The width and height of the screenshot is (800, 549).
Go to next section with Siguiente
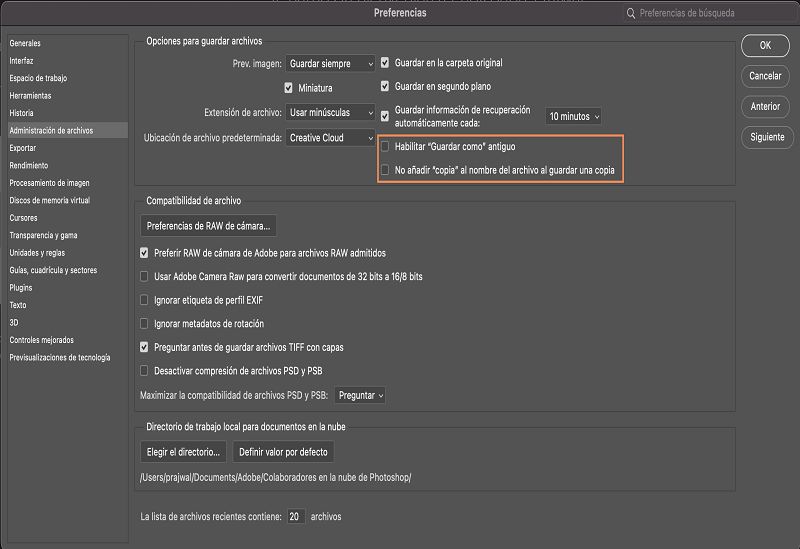point(765,137)
